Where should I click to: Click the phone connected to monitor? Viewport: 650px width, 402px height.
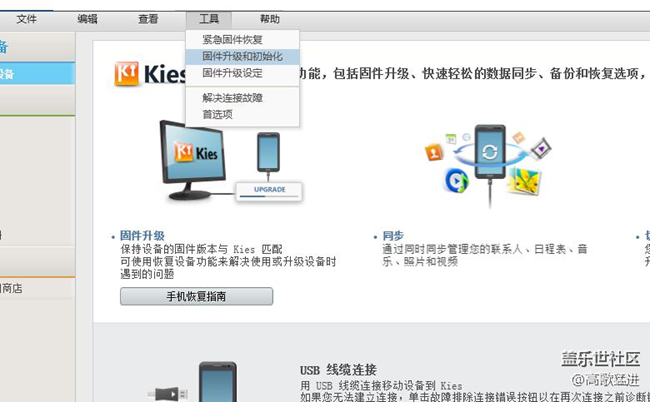point(268,153)
